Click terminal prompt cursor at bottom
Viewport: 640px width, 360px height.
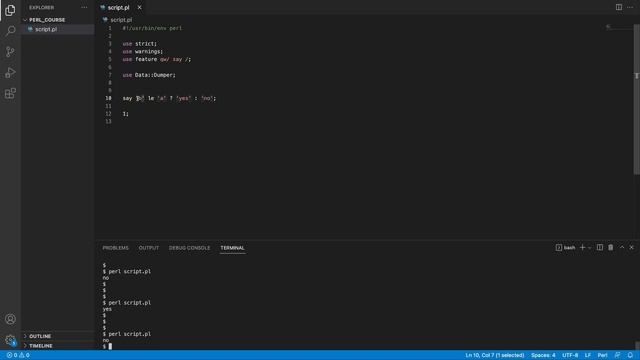pos(110,347)
